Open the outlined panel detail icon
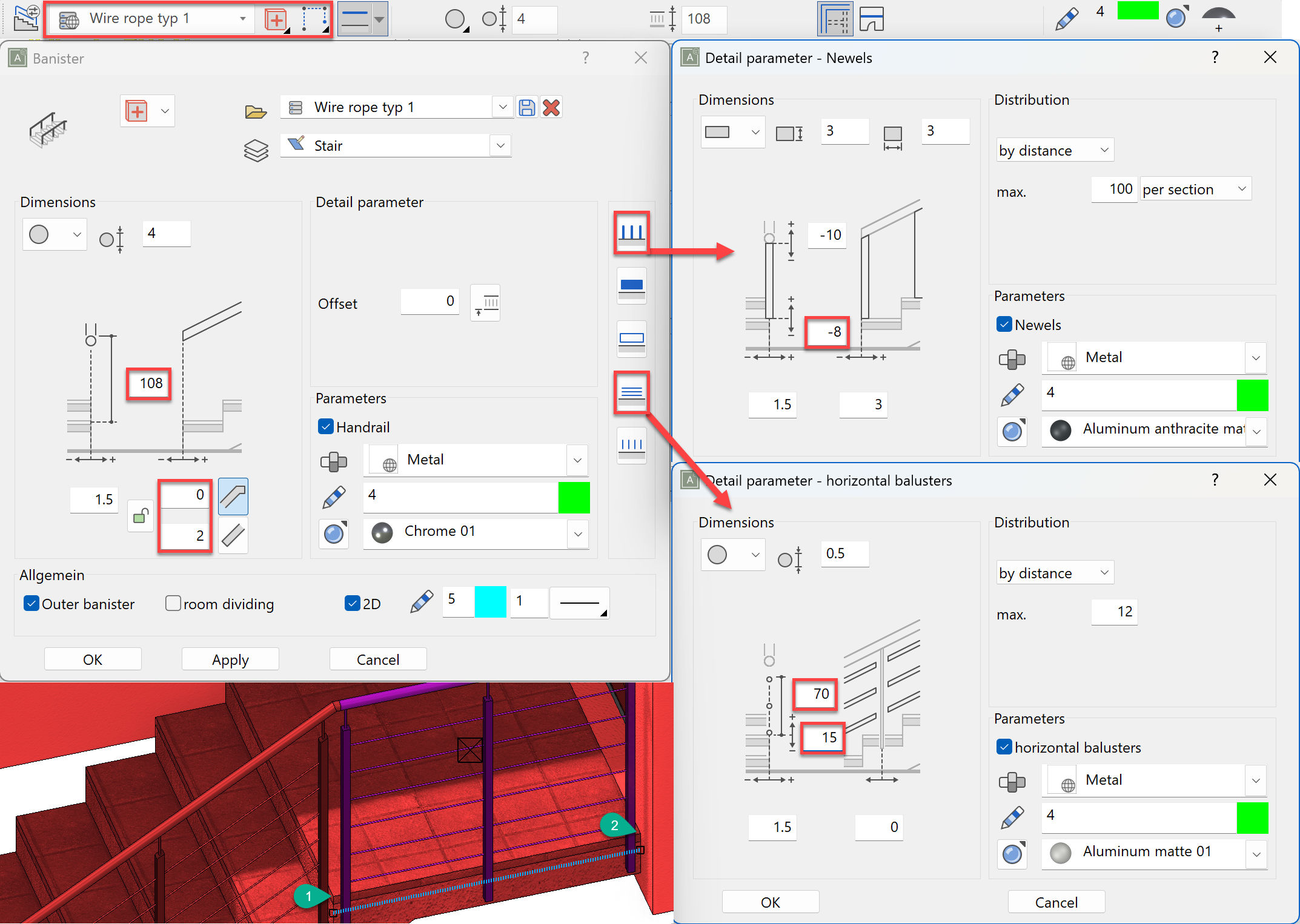Viewport: 1300px width, 924px height. pyautogui.click(x=631, y=338)
